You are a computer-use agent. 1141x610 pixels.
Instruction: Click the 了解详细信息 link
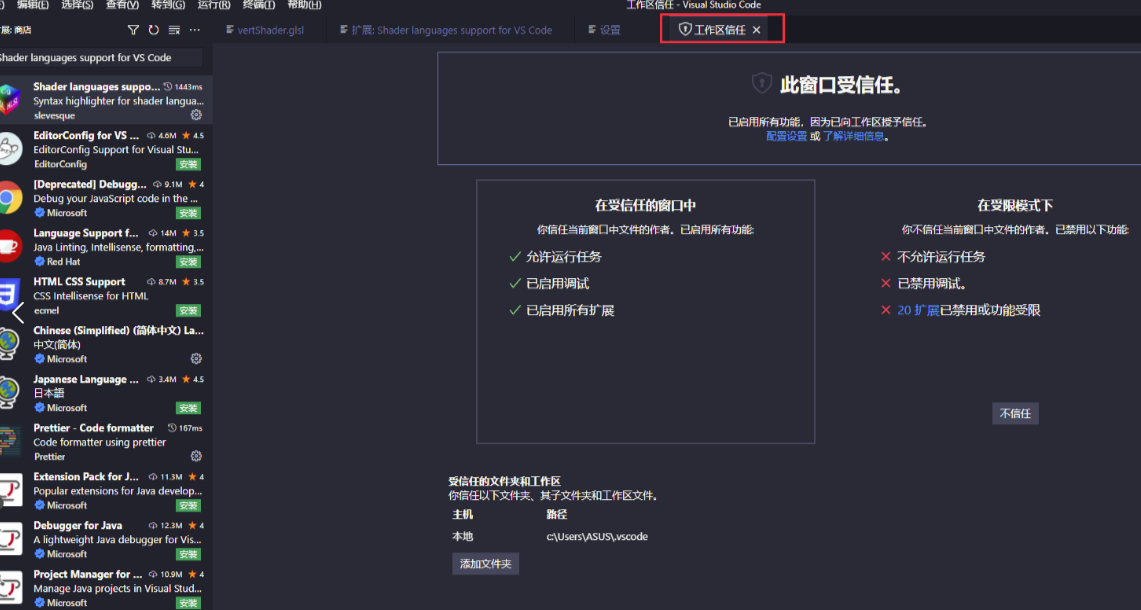point(854,136)
